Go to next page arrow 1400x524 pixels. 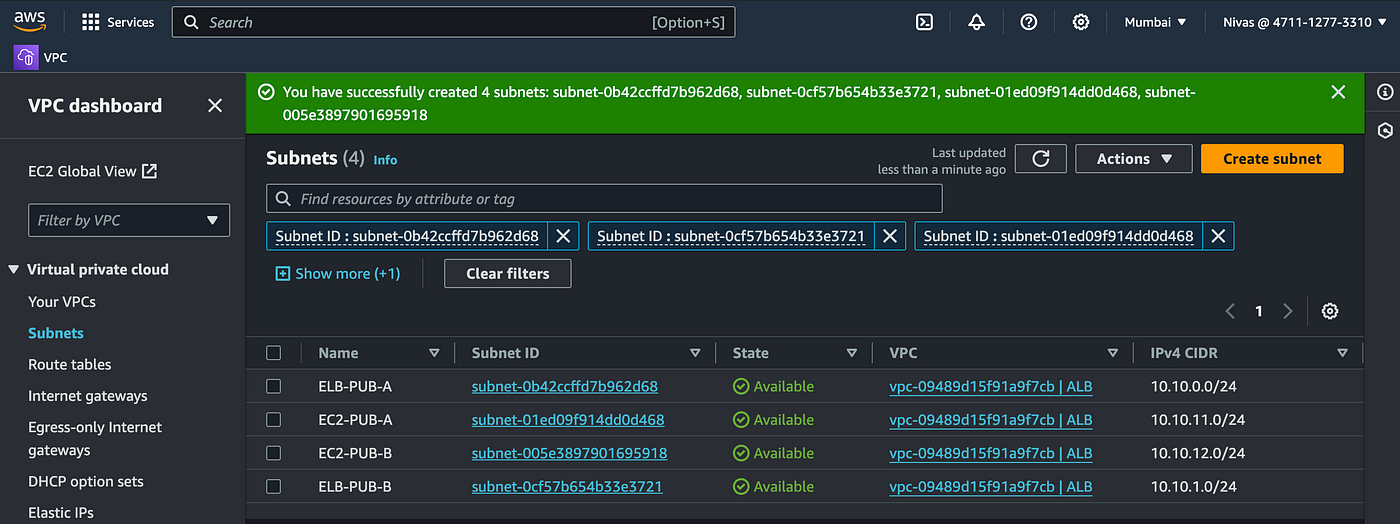[x=1288, y=311]
